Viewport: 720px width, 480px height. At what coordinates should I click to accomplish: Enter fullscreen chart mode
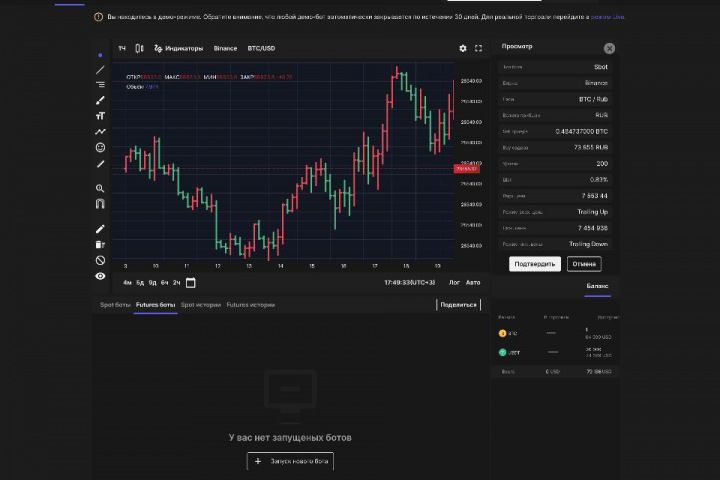478,48
